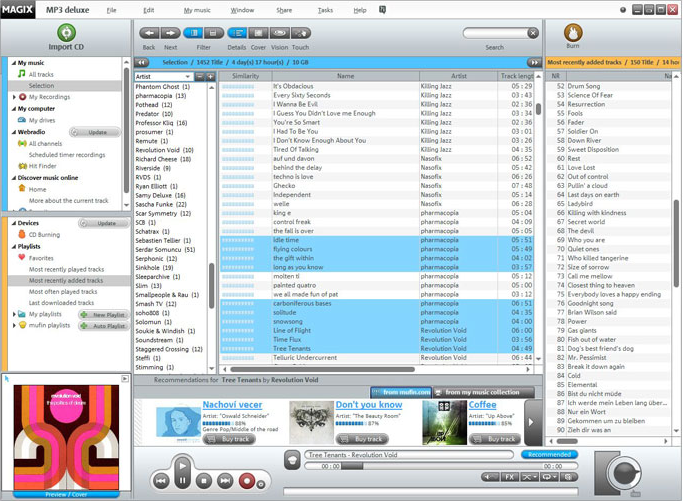Open the Tasks menu

click(x=325, y=10)
